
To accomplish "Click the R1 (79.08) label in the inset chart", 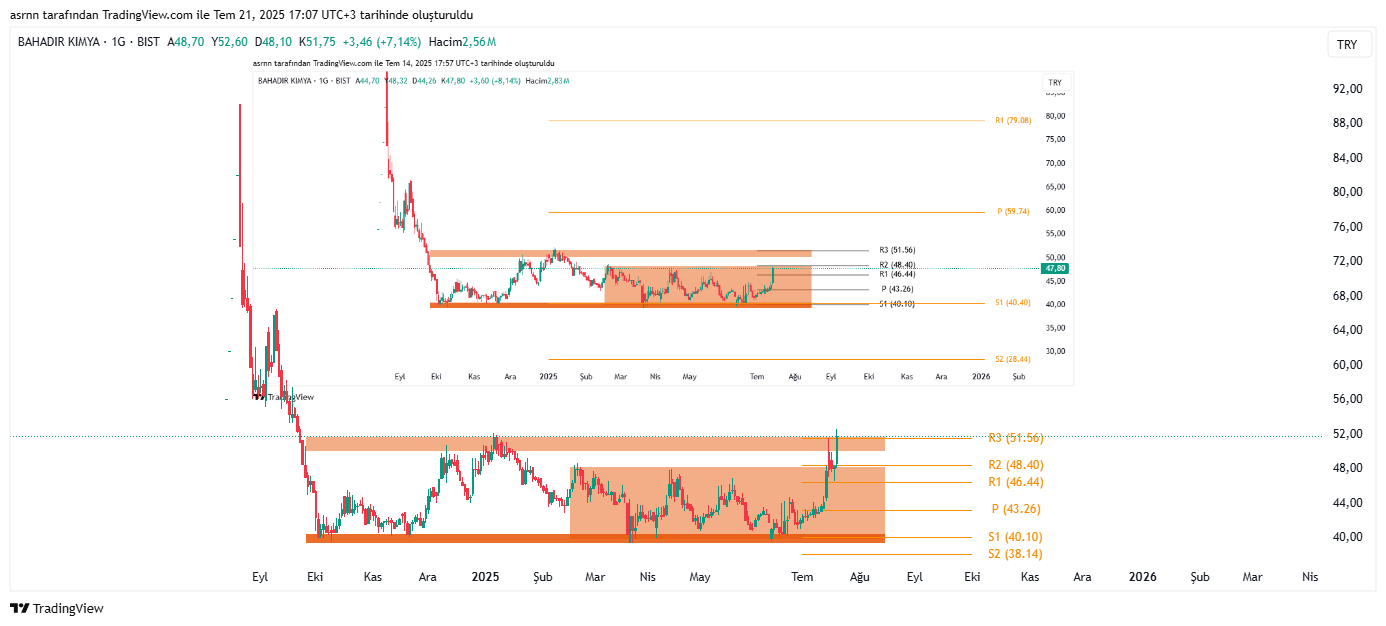I will 1012,121.
